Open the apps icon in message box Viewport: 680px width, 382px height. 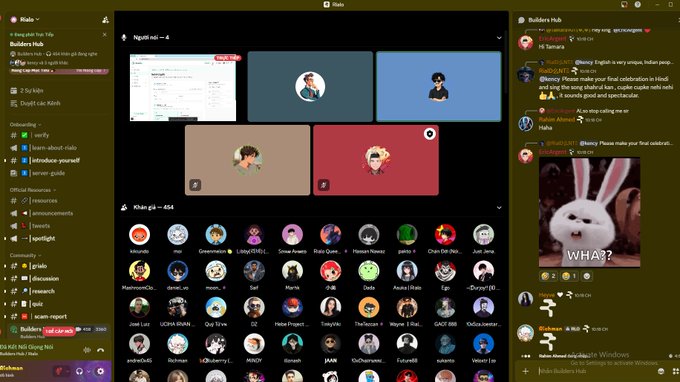click(x=675, y=371)
